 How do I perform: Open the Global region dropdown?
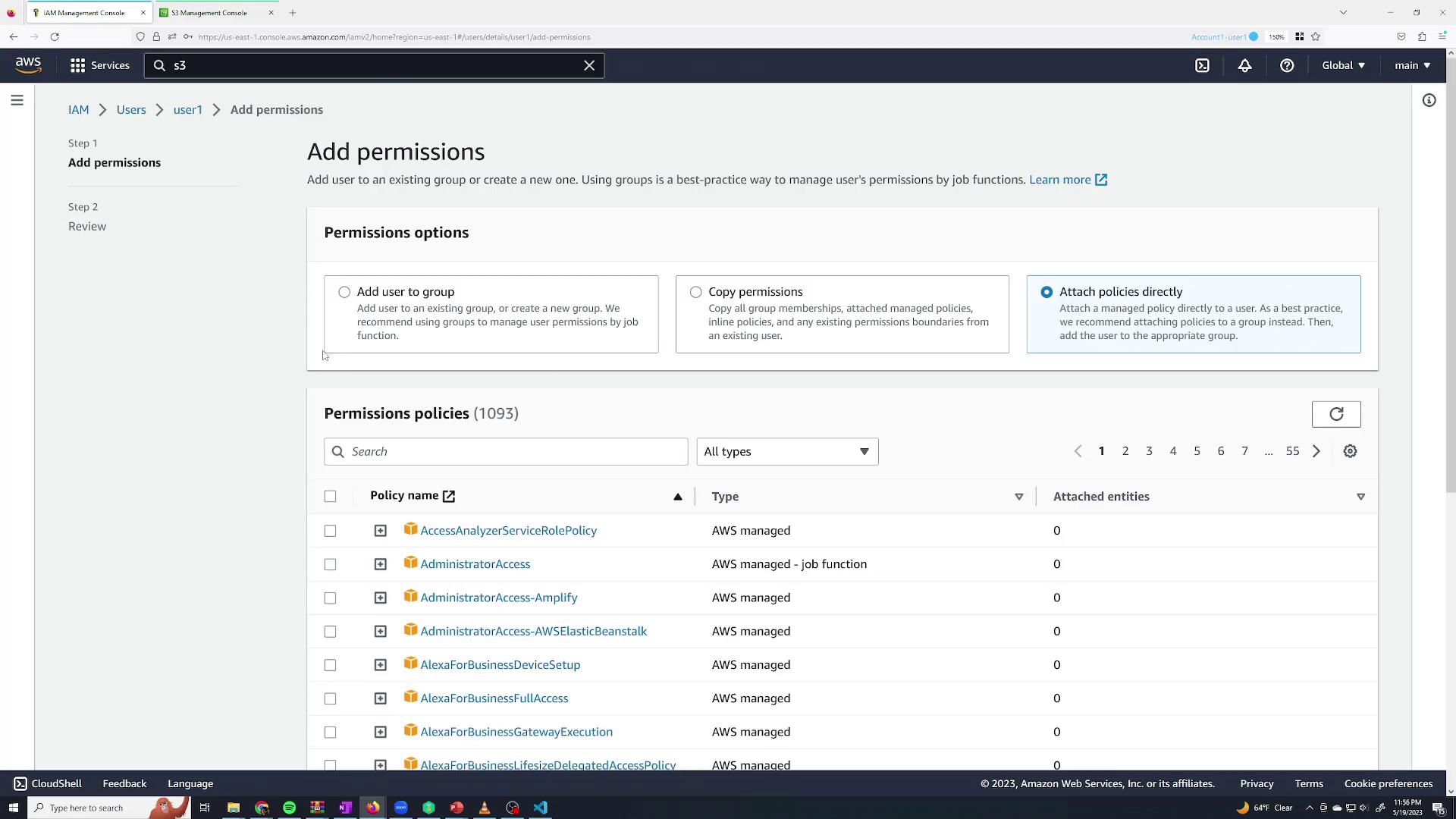point(1343,66)
